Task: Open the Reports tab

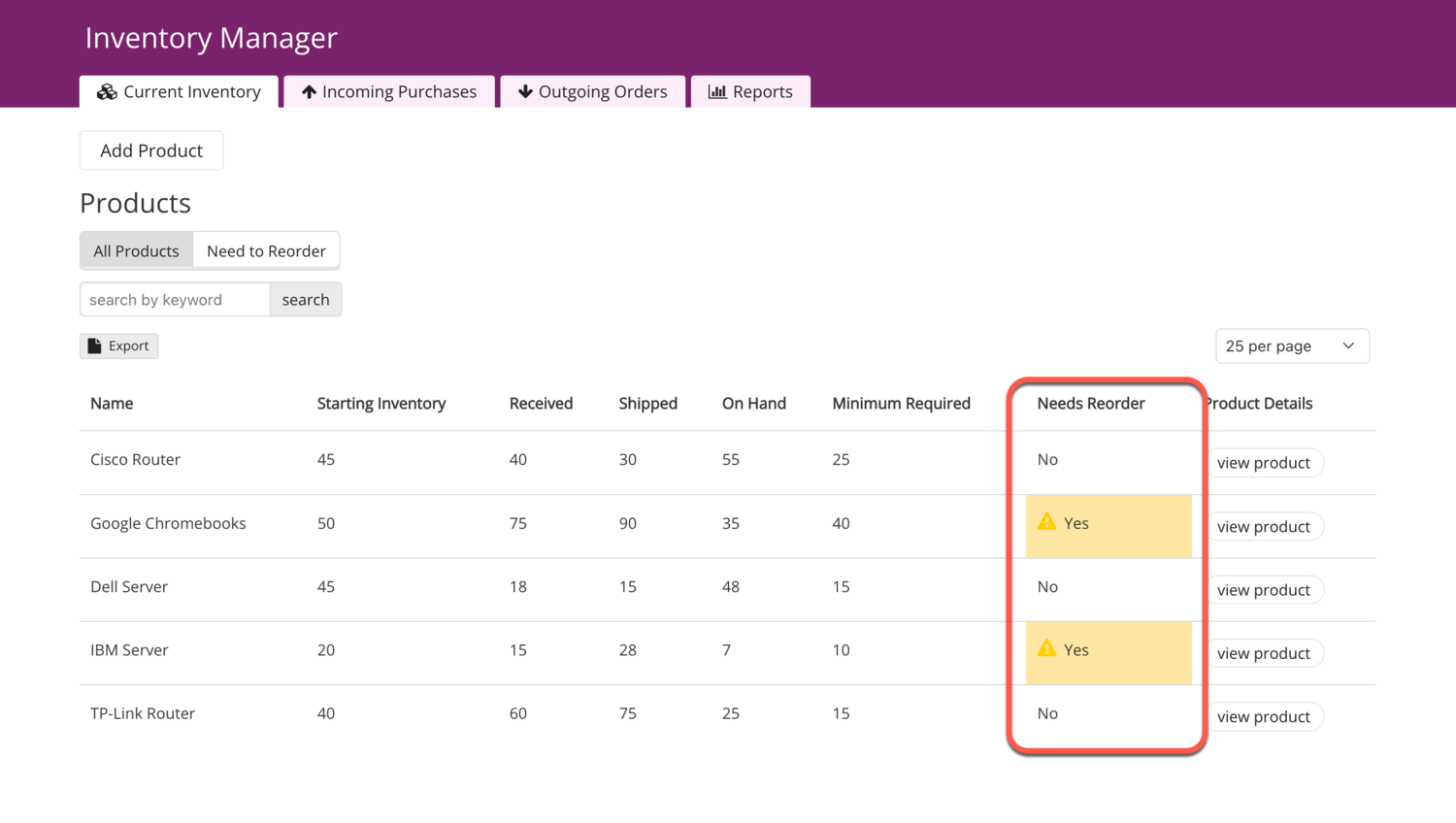Action: pos(750,91)
